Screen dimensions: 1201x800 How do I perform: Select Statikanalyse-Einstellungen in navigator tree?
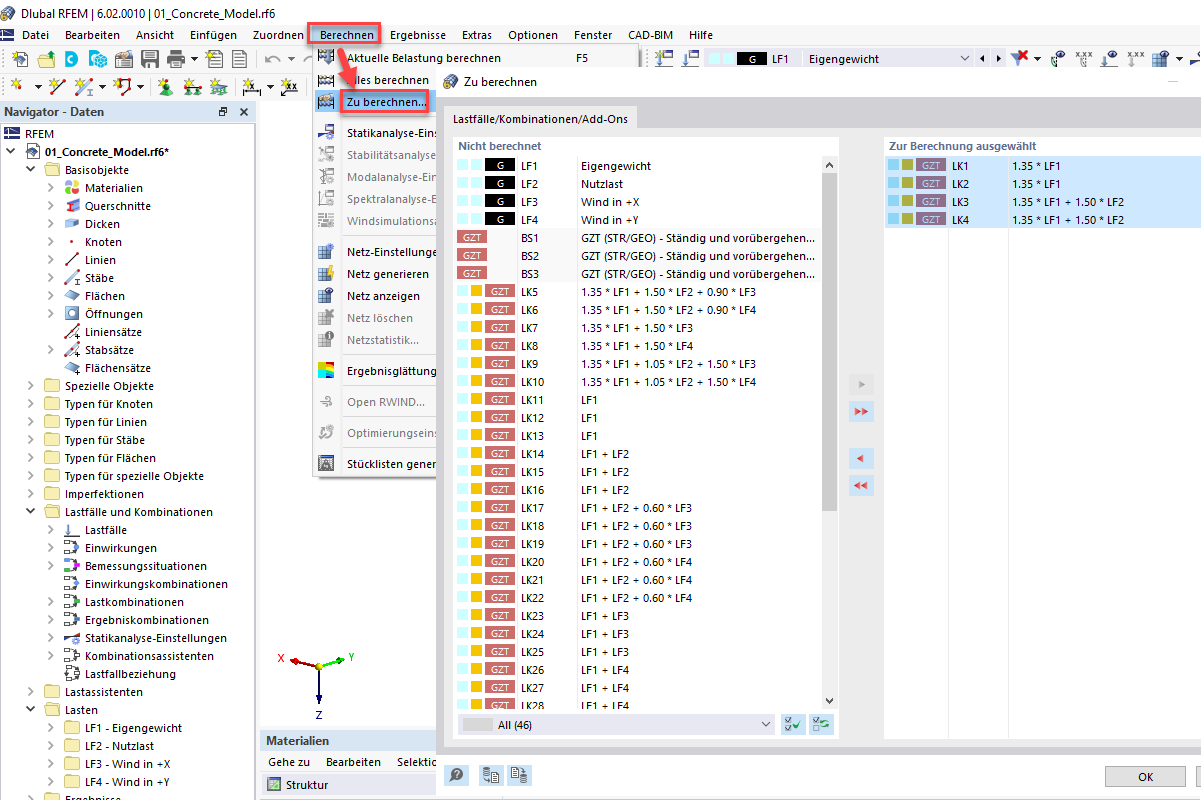155,638
